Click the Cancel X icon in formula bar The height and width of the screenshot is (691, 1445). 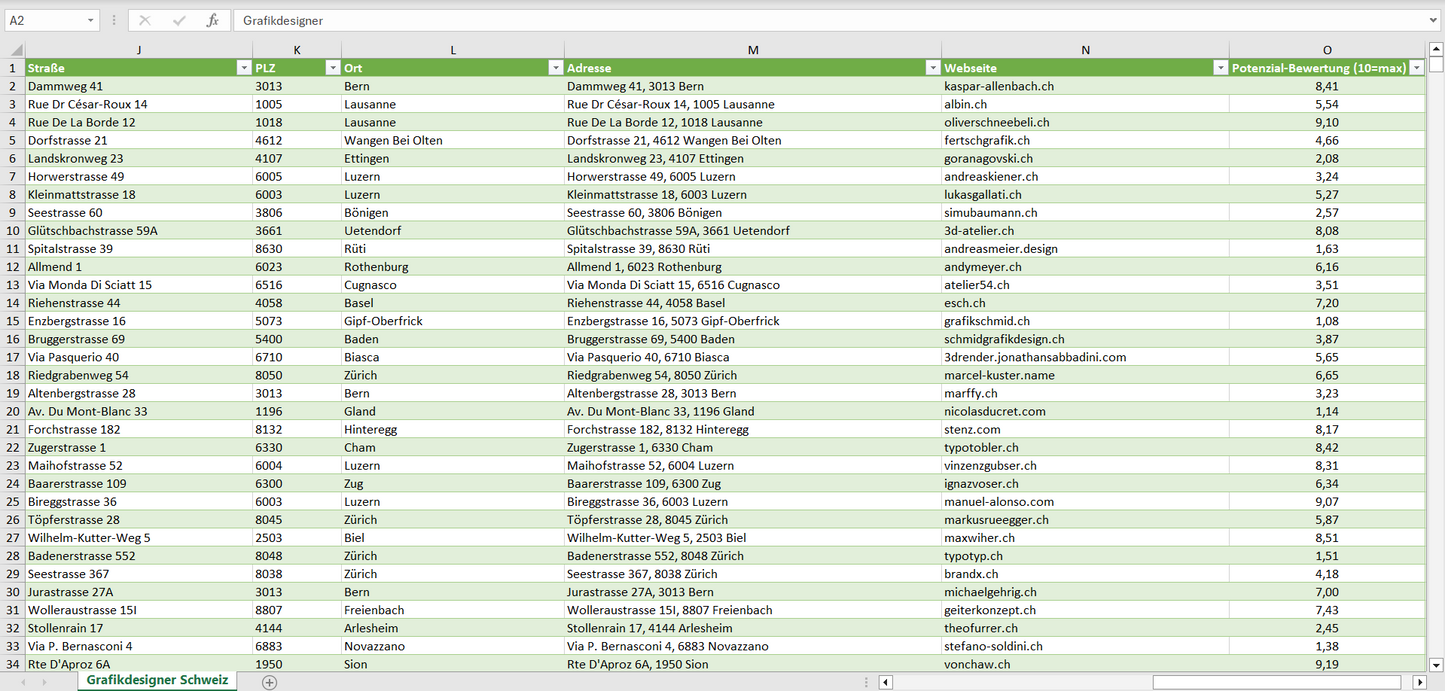click(145, 20)
